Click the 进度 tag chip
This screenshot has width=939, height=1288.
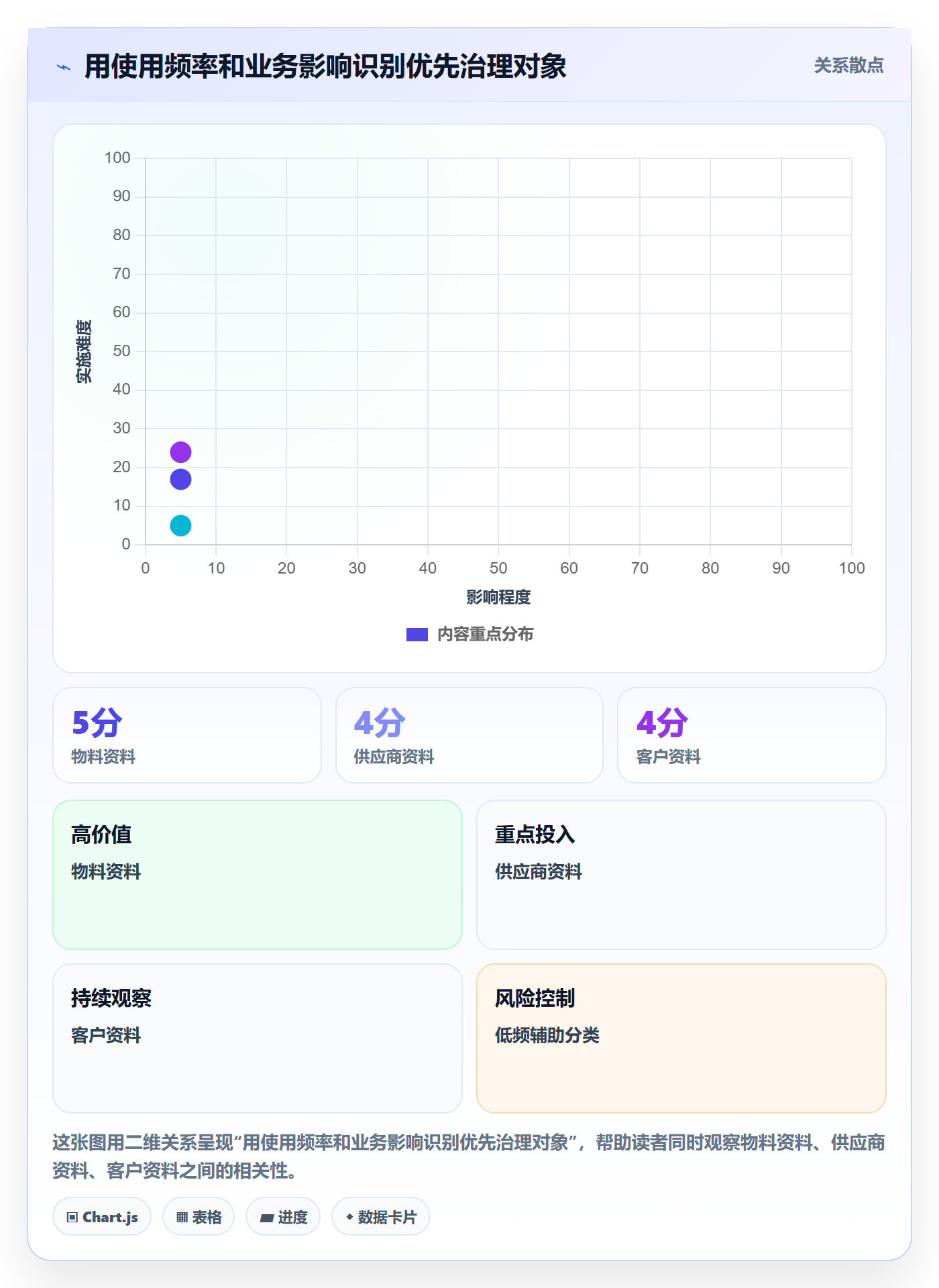coord(283,1217)
